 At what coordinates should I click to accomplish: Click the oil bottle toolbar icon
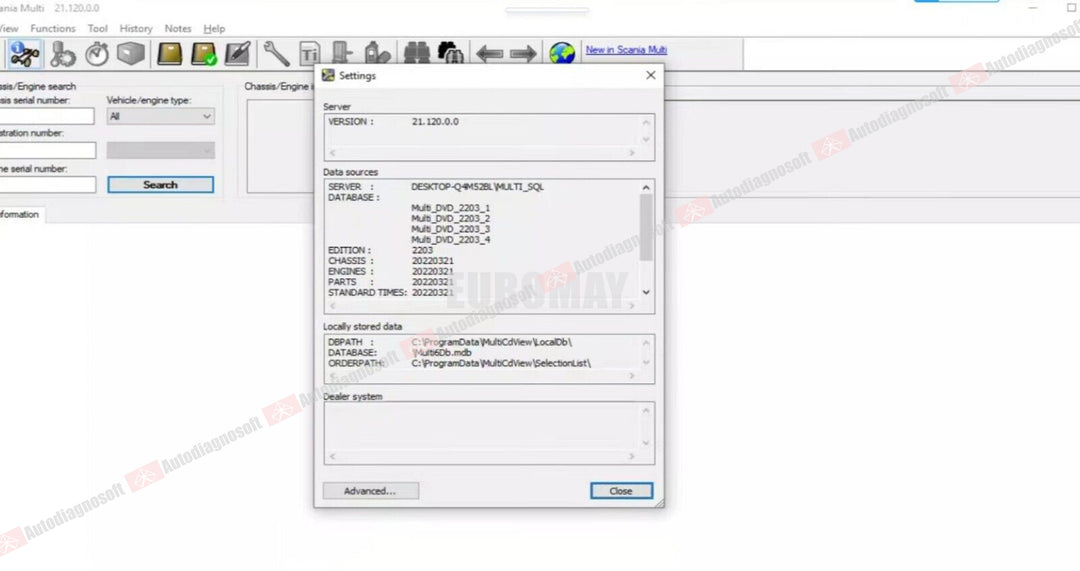377,52
